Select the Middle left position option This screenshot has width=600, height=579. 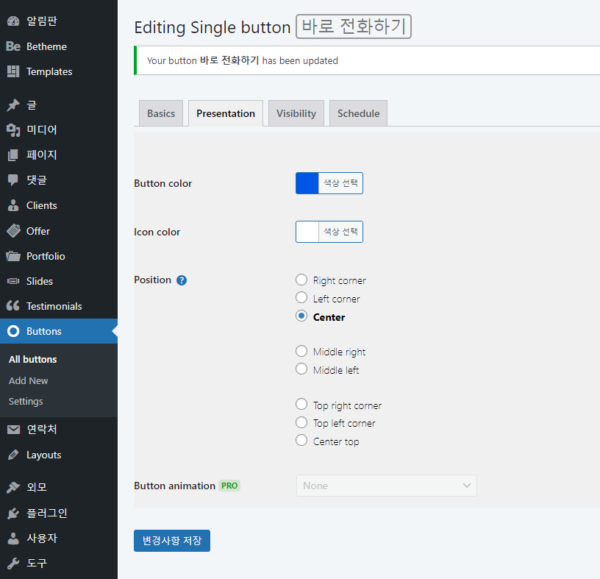point(302,370)
